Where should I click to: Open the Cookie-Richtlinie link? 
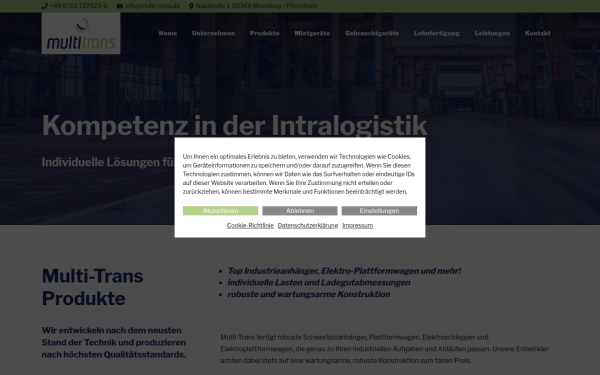coord(250,225)
